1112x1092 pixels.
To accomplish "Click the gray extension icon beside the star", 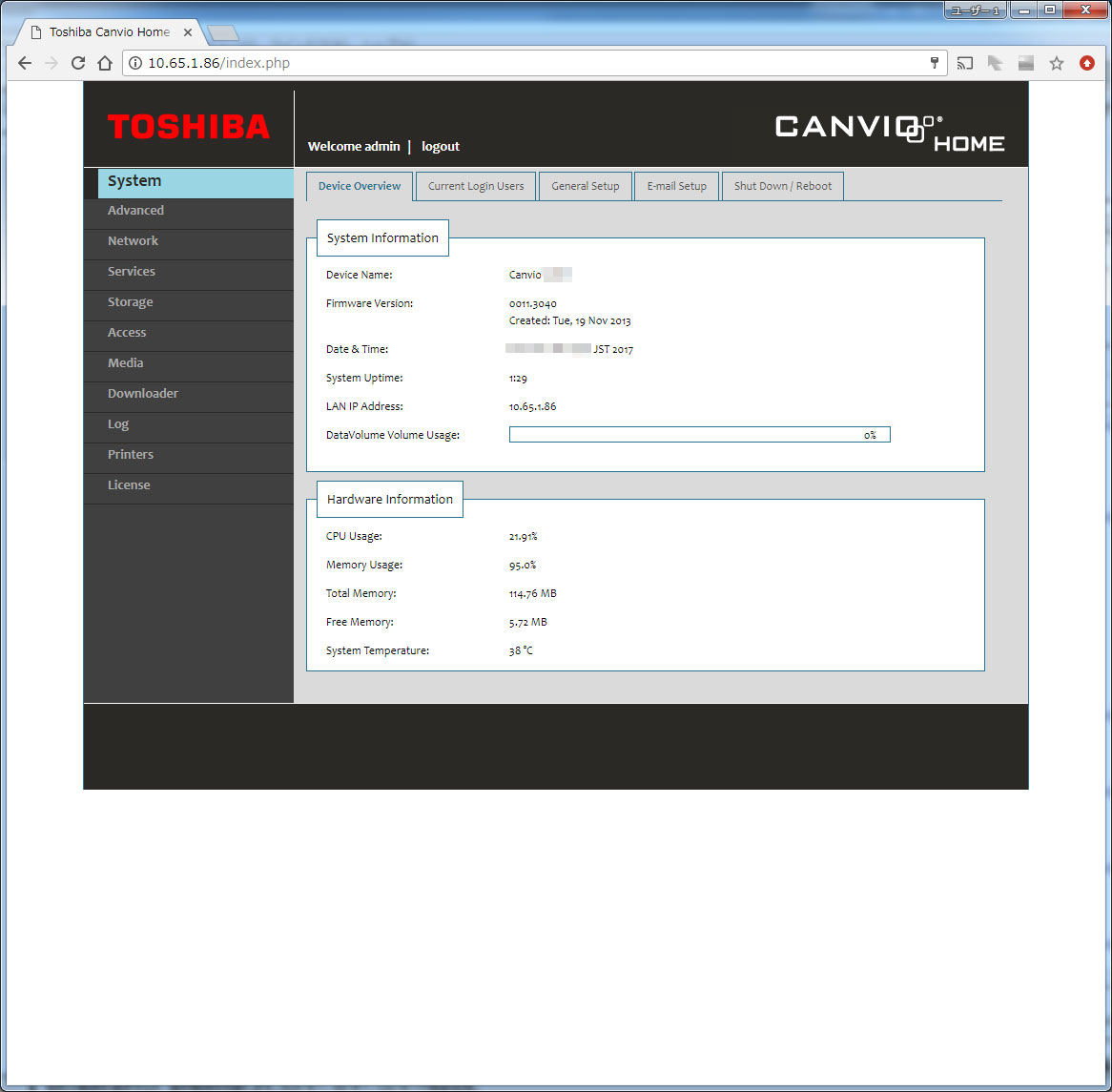I will pos(1025,63).
